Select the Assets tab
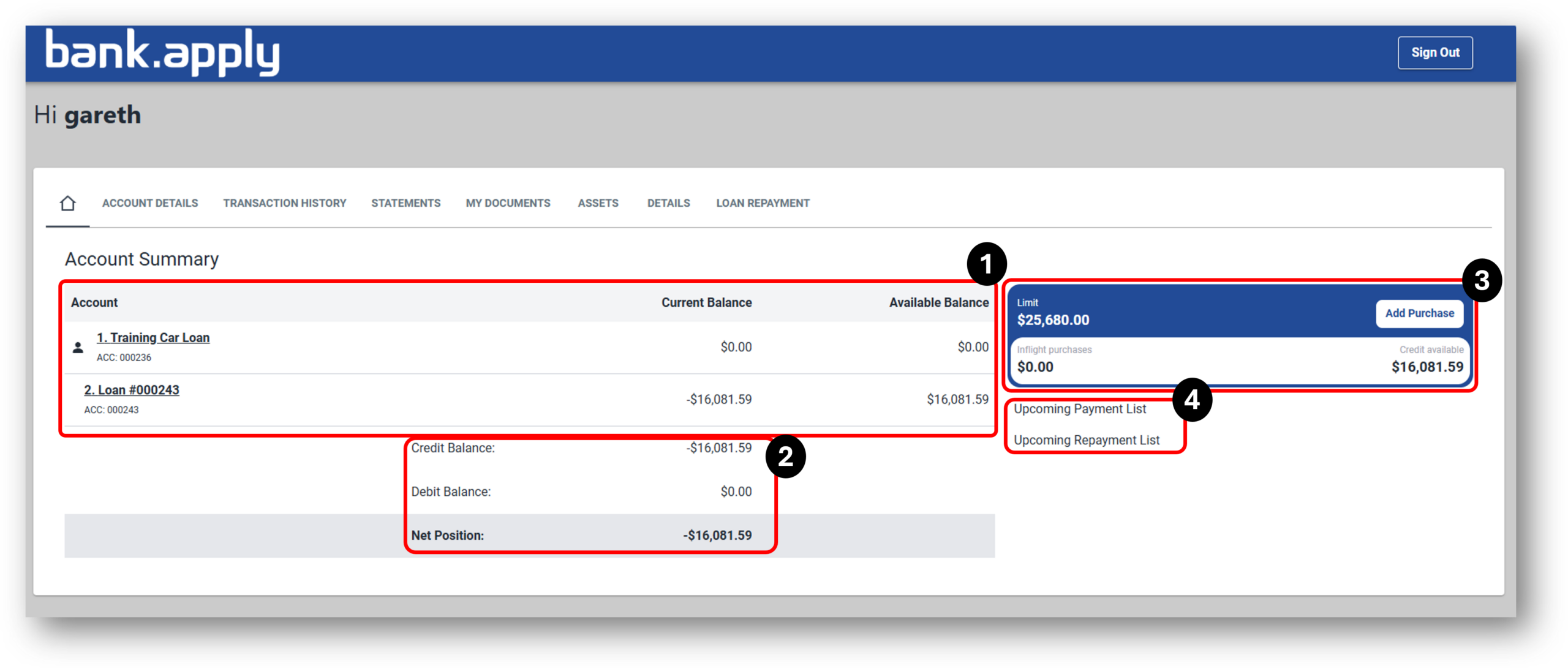The height and width of the screenshot is (669, 1568). pos(598,203)
